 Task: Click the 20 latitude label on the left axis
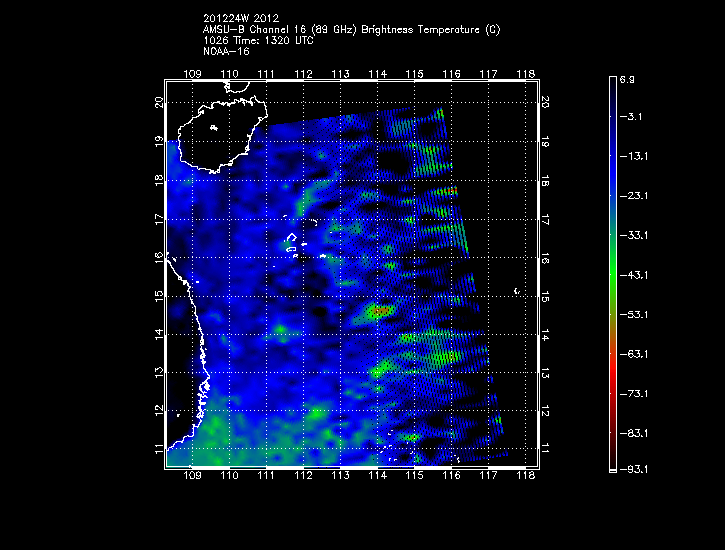pyautogui.click(x=159, y=103)
